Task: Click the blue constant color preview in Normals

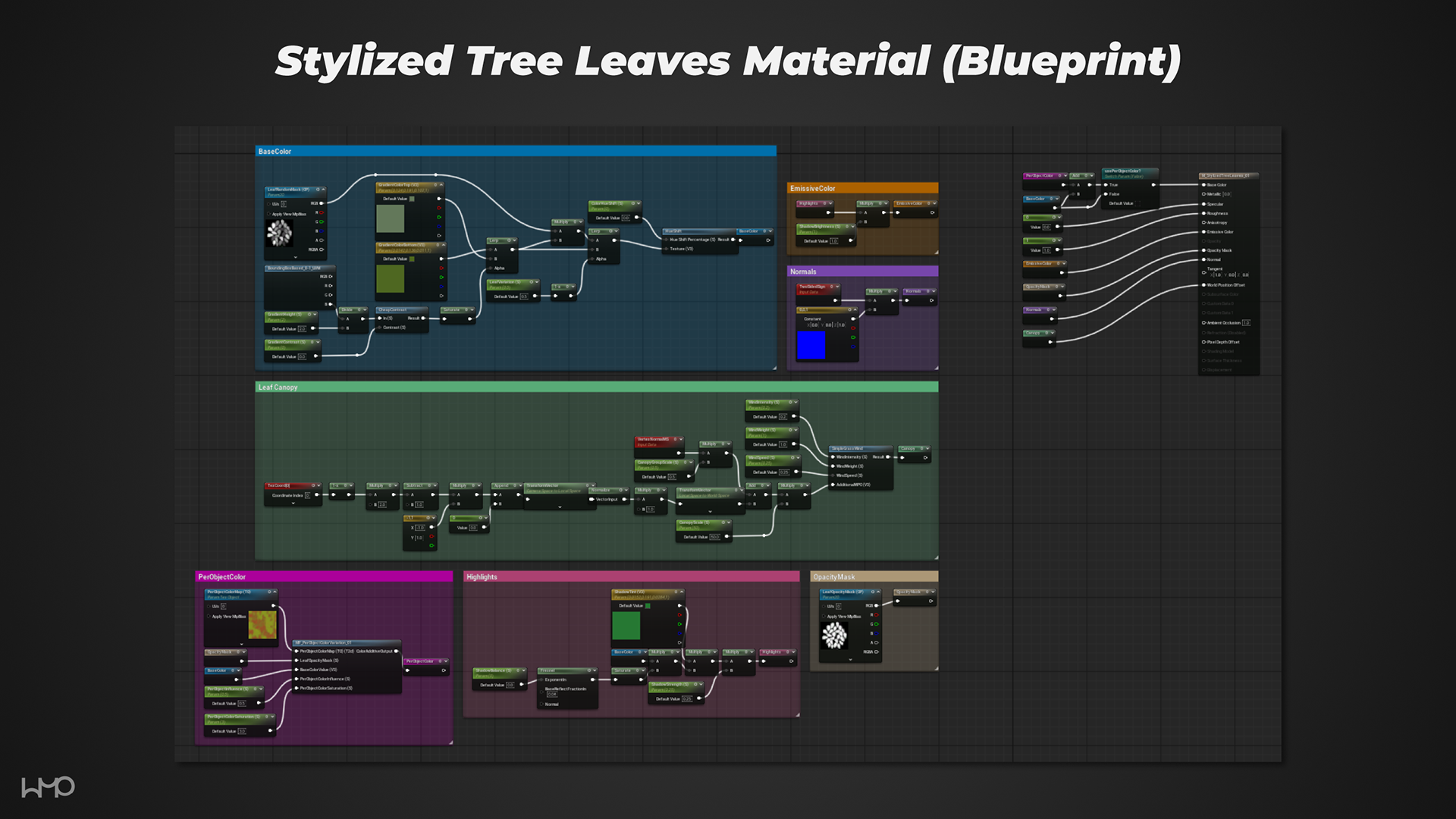Action: (811, 345)
